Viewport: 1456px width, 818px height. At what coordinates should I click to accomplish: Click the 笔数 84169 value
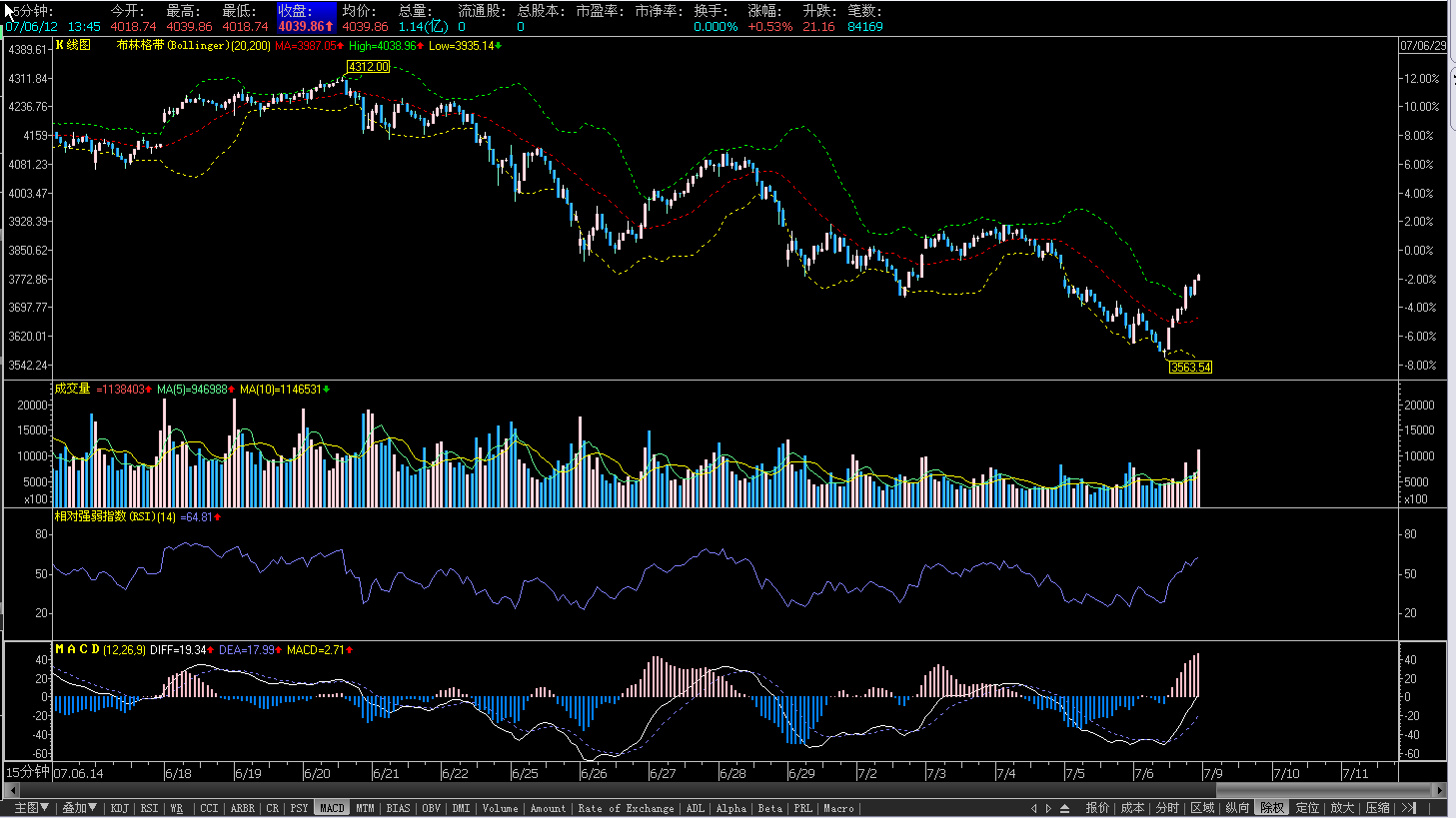[865, 27]
